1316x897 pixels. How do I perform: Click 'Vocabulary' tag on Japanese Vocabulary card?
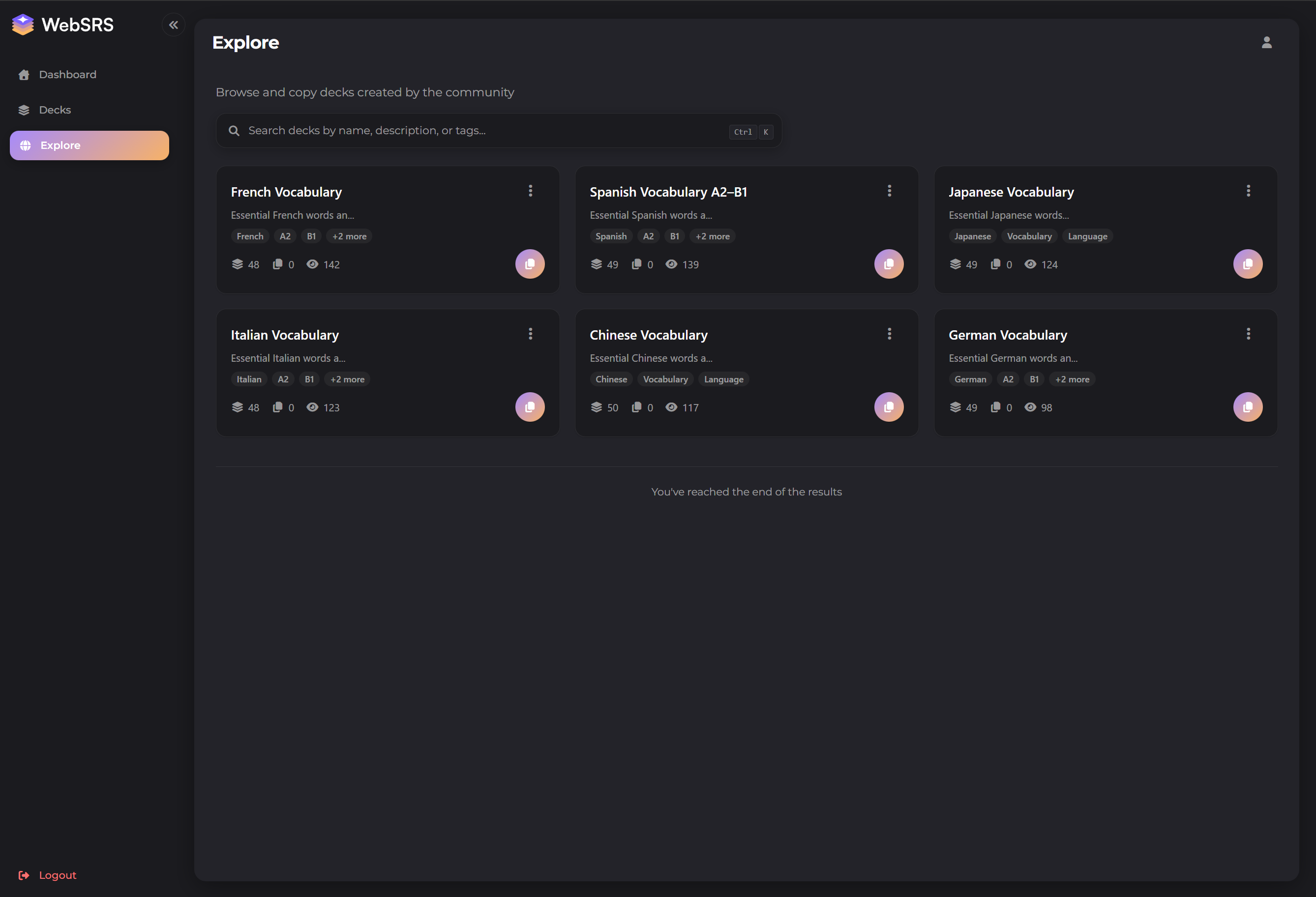tap(1029, 236)
